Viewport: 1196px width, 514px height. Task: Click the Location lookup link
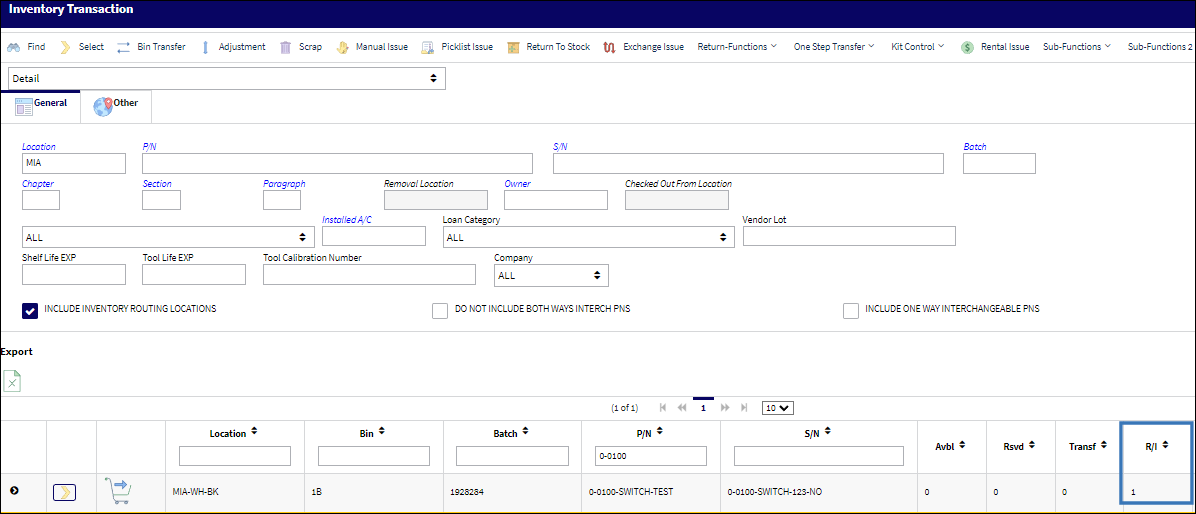[x=39, y=146]
